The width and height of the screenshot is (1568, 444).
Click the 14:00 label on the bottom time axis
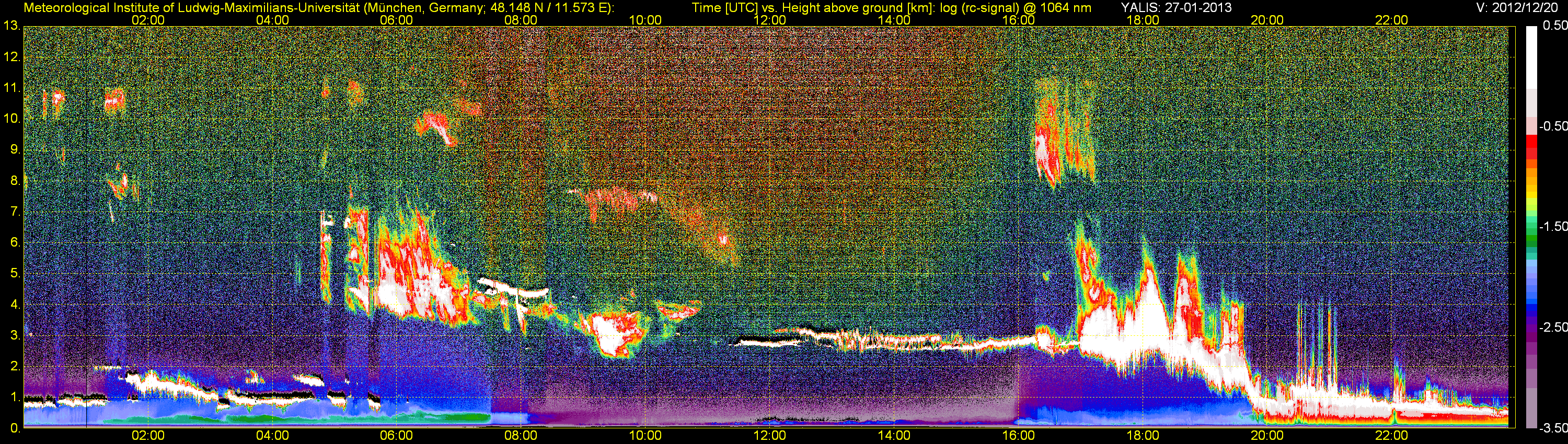(894, 436)
